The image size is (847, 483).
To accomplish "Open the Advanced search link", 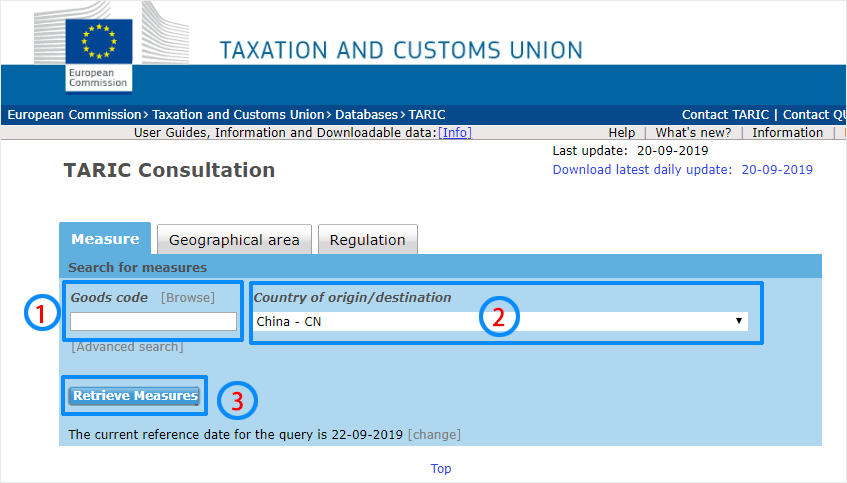I will tap(127, 347).
